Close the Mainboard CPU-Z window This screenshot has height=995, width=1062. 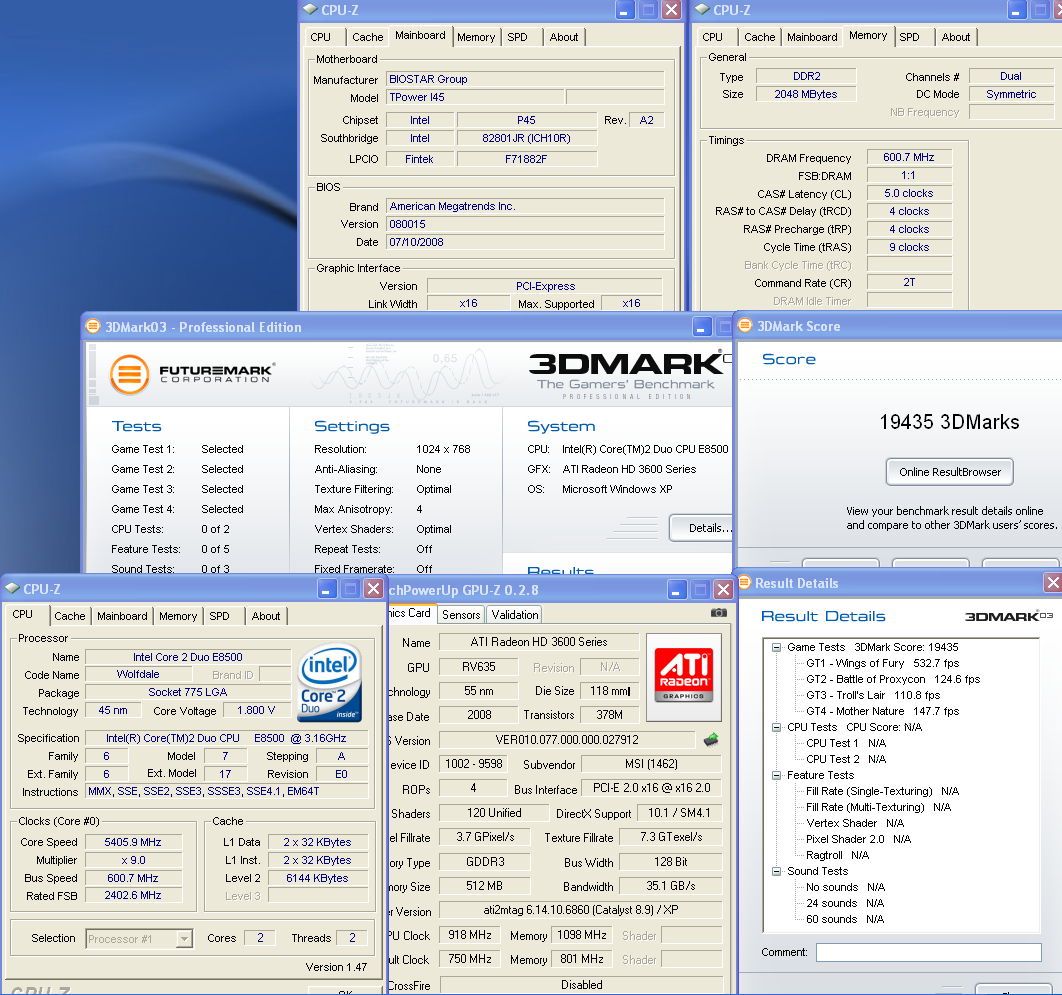point(671,9)
